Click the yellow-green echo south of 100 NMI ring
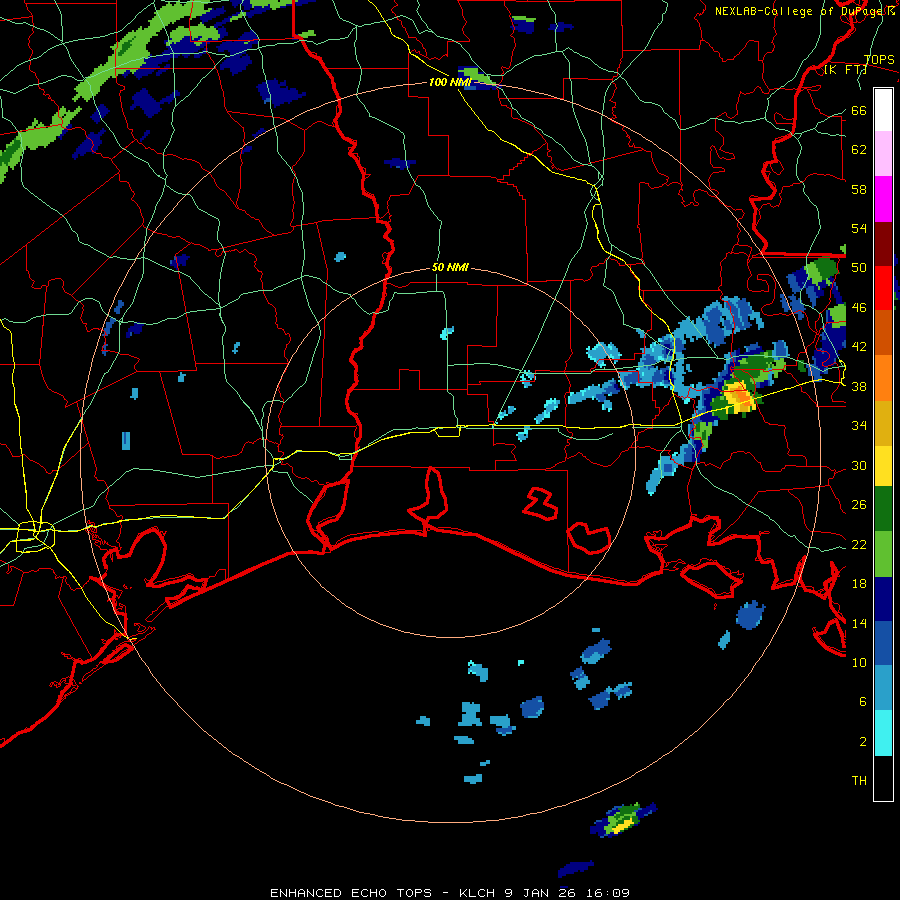Screen dimensions: 900x900 (x=623, y=820)
